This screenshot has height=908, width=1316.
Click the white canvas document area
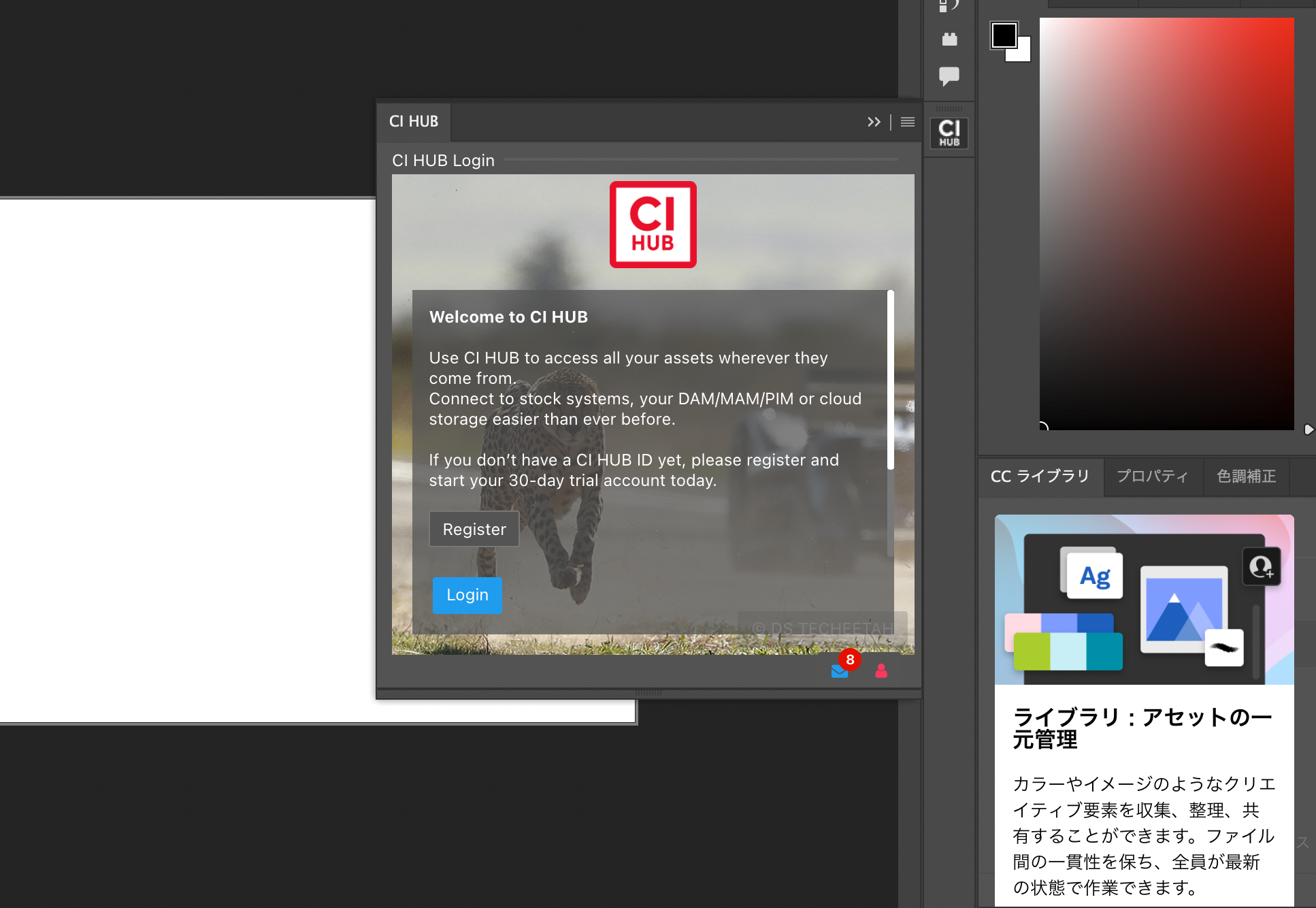[x=187, y=460]
